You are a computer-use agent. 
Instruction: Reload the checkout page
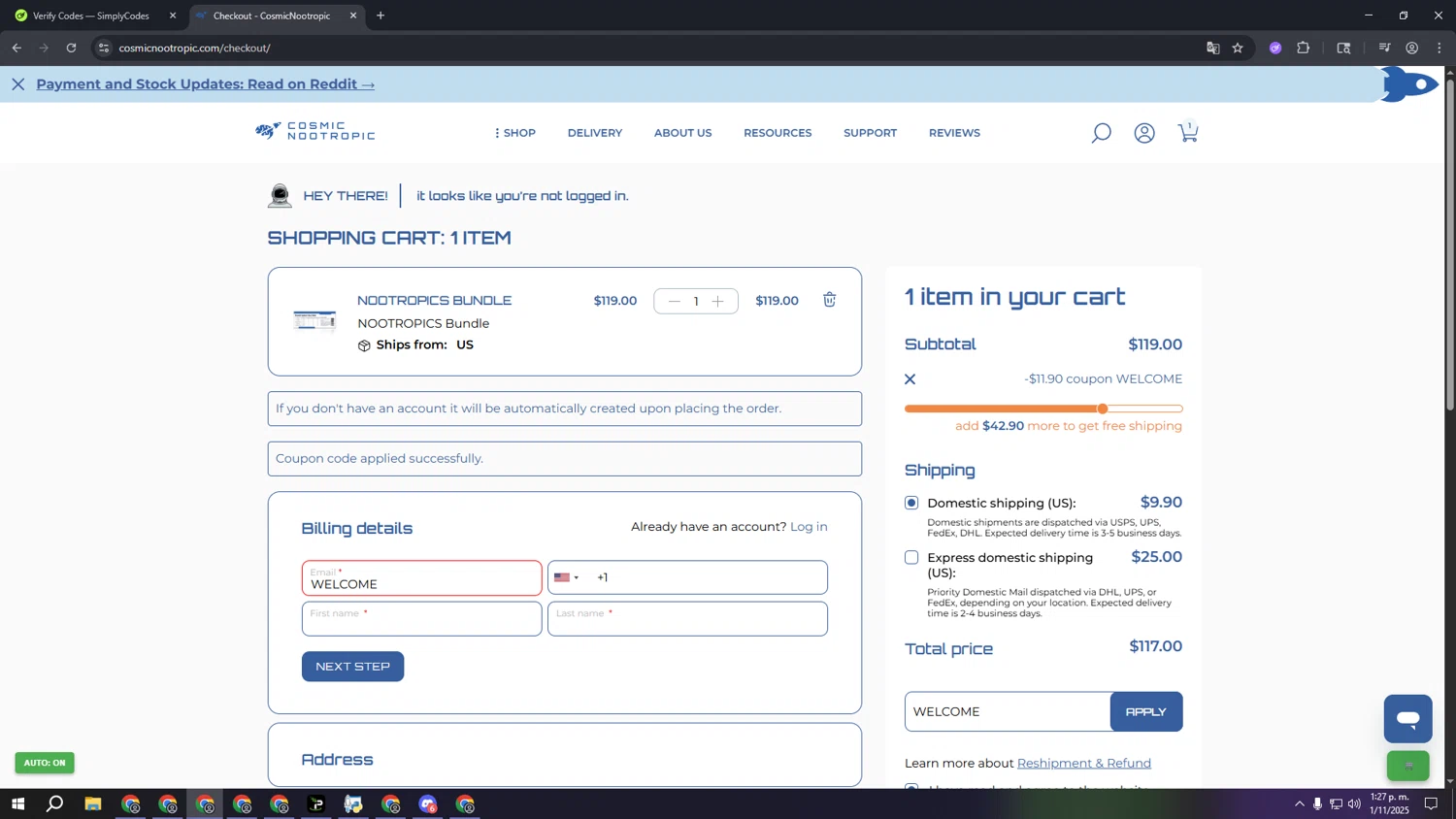pos(71,48)
